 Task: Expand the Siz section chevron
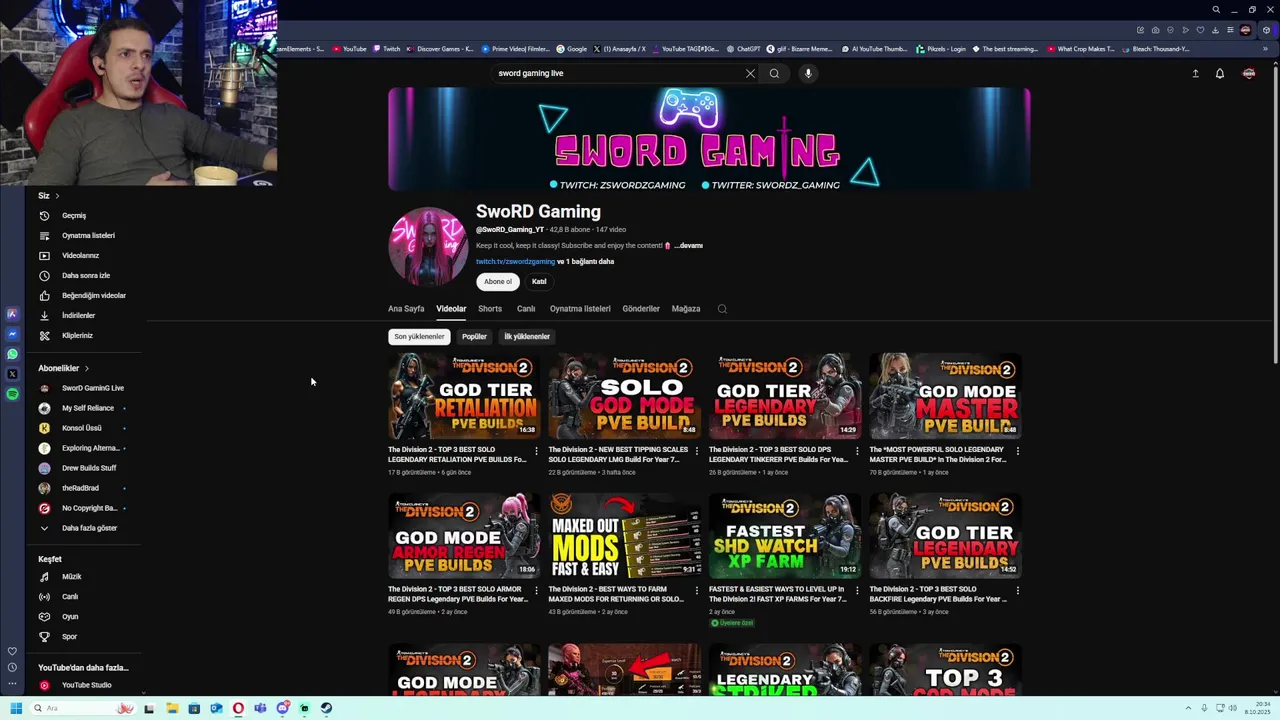[x=57, y=196]
